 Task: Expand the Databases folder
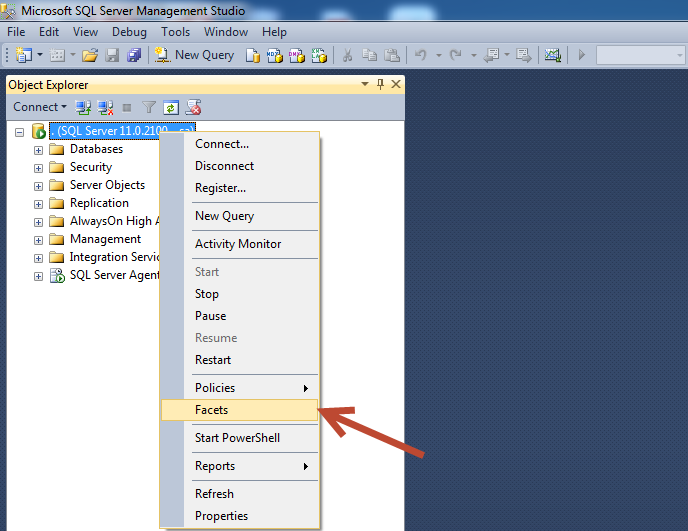click(39, 151)
